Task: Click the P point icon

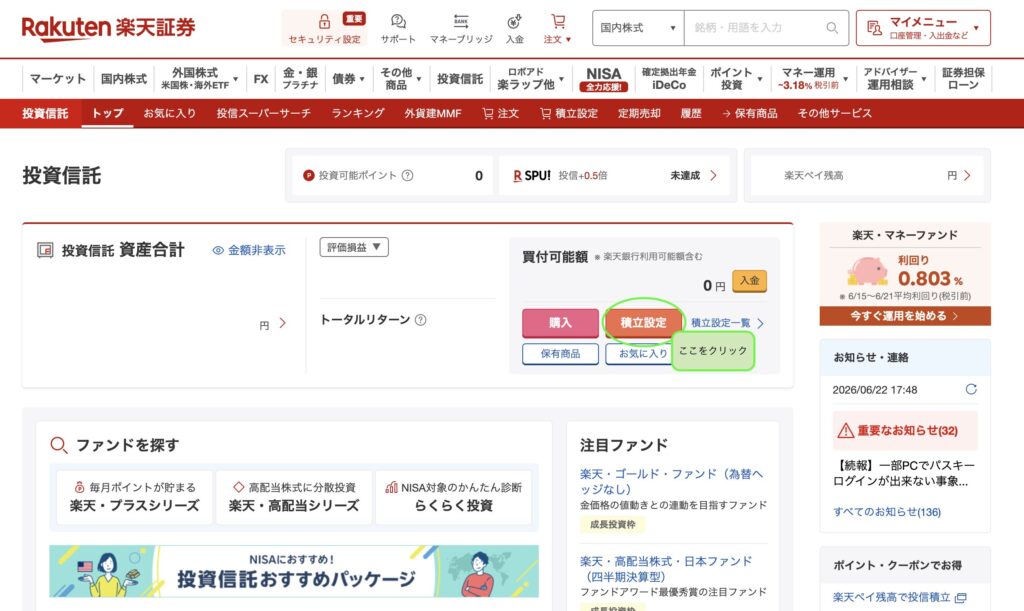Action: pyautogui.click(x=309, y=175)
